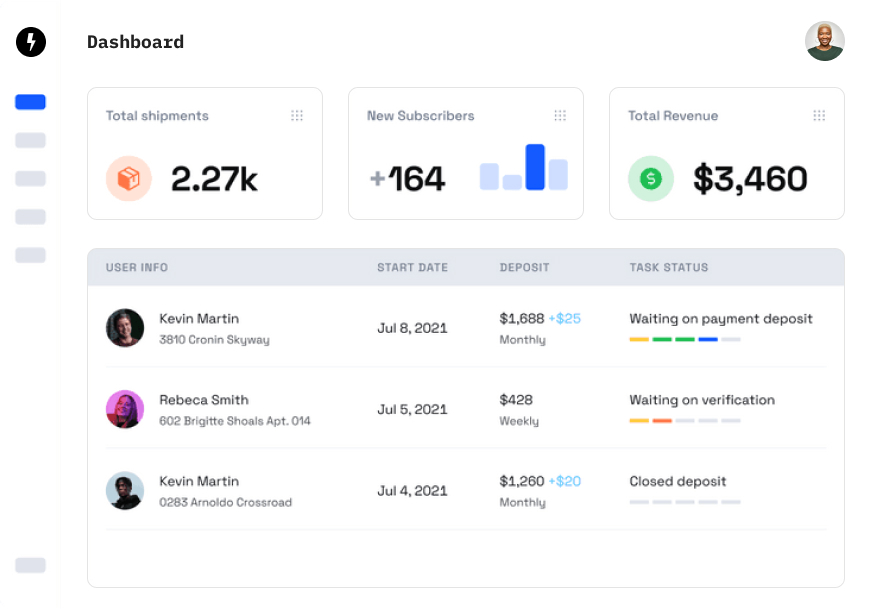This screenshot has width=872, height=609.
Task: Select the Closed deposit table row
Action: point(466,490)
